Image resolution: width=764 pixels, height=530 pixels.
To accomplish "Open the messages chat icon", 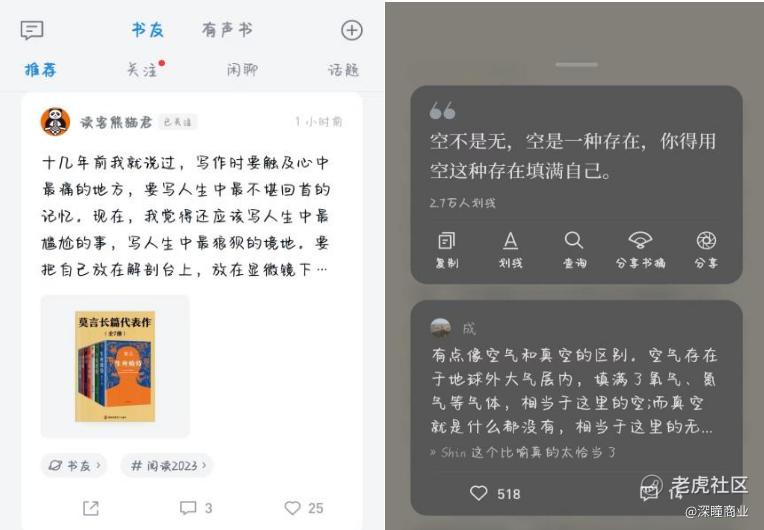I will (32, 30).
